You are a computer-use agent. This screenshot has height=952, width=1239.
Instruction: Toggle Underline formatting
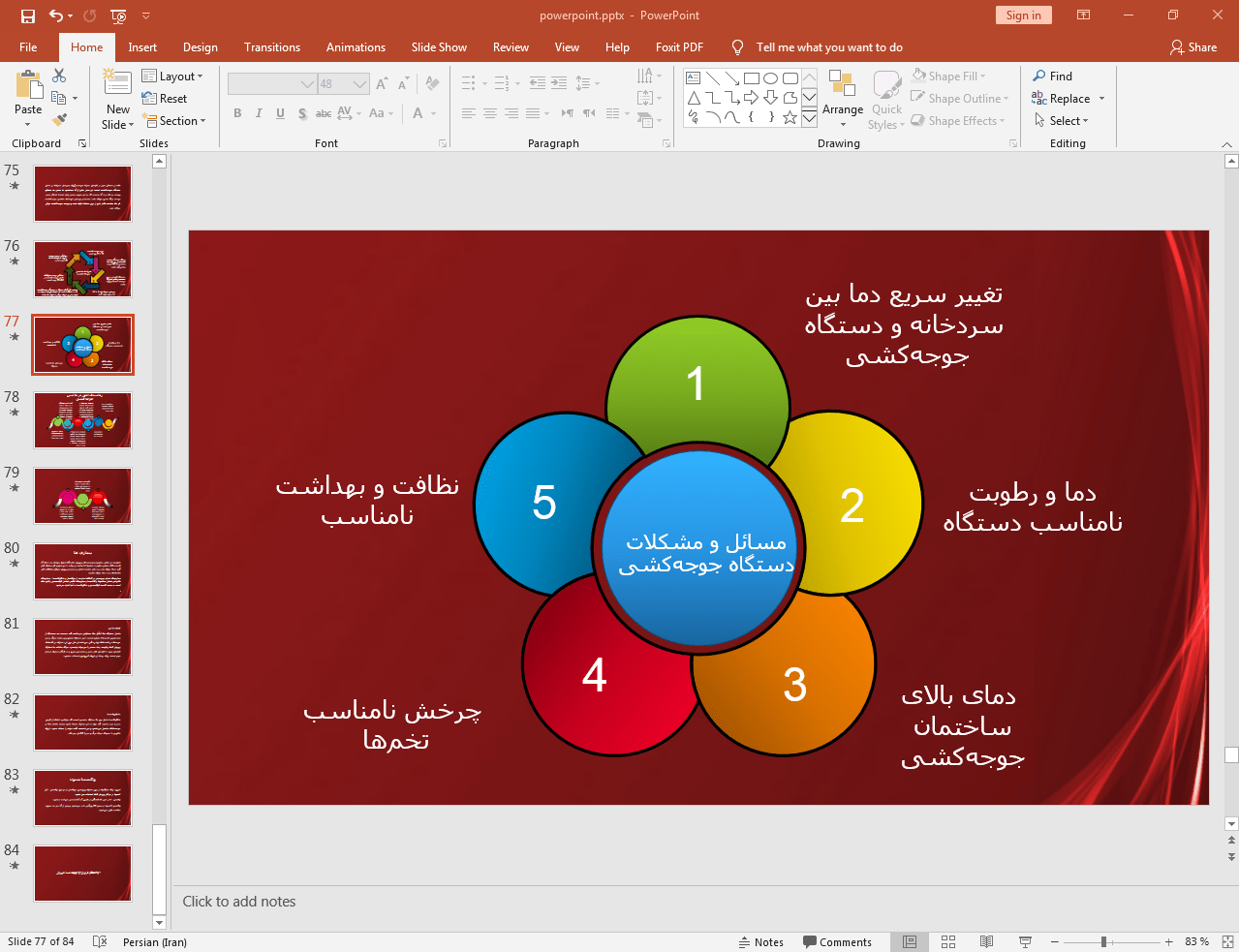[x=280, y=113]
